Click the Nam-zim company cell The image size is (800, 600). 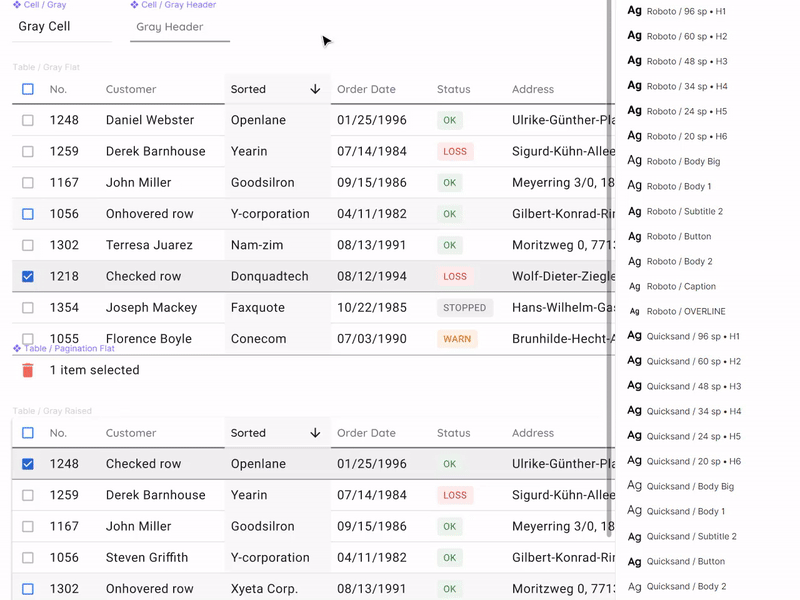pyautogui.click(x=257, y=245)
